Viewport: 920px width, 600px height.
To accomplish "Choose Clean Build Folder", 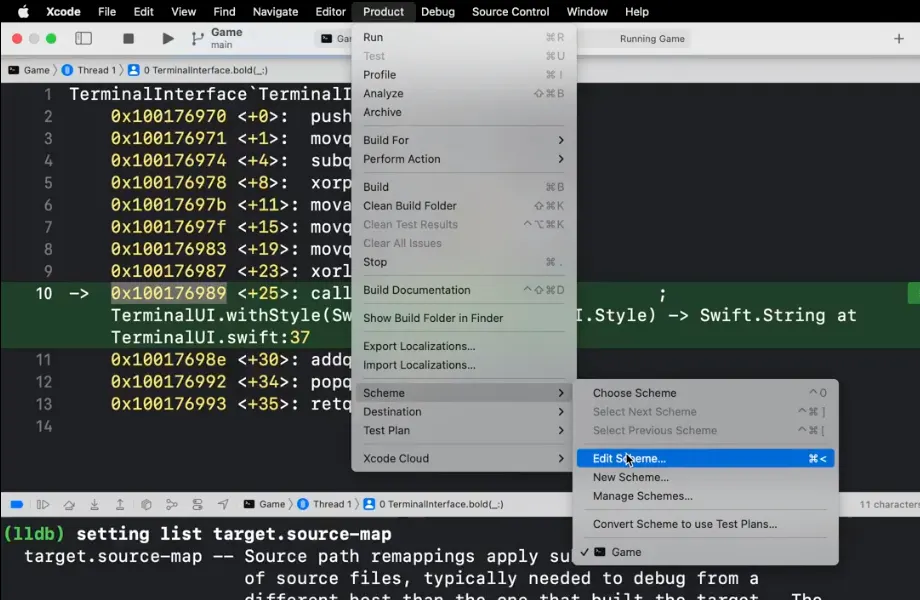I will tap(464, 206).
